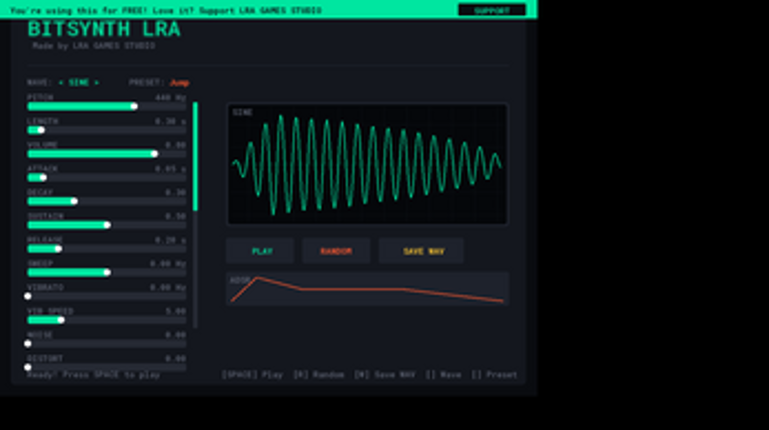The width and height of the screenshot is (769, 430).
Task: Click the SINE waveform display
Action: coord(367,164)
